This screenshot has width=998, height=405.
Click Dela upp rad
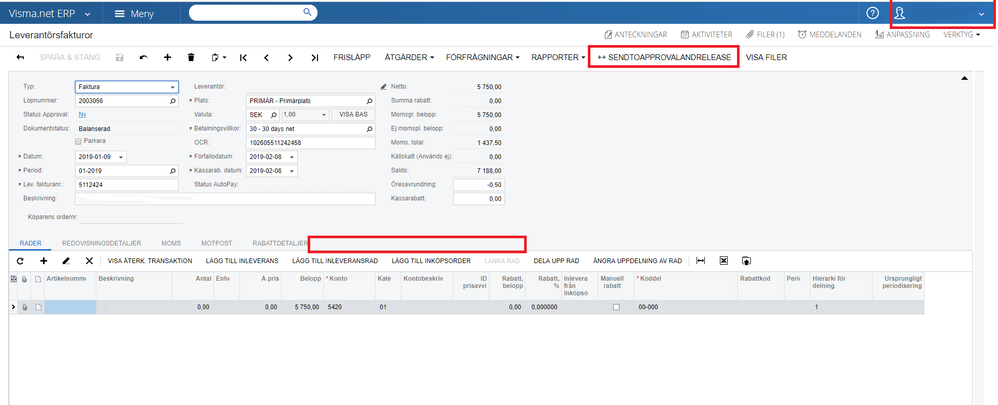[556, 261]
